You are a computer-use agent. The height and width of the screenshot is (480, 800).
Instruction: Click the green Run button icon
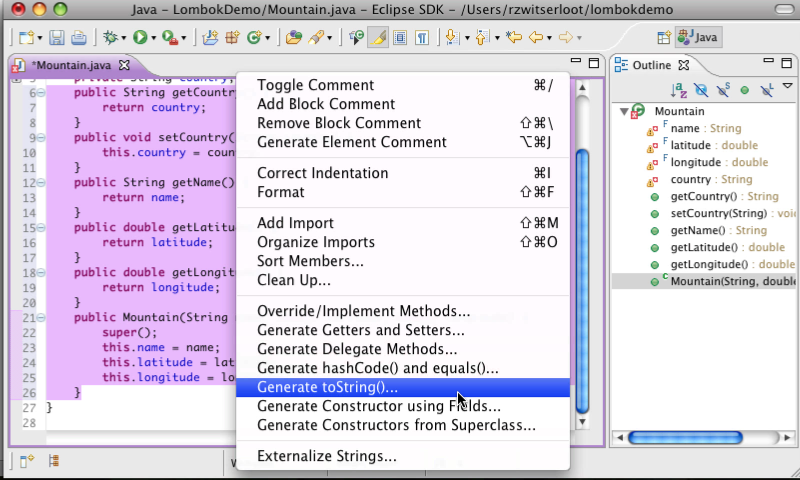tap(140, 38)
